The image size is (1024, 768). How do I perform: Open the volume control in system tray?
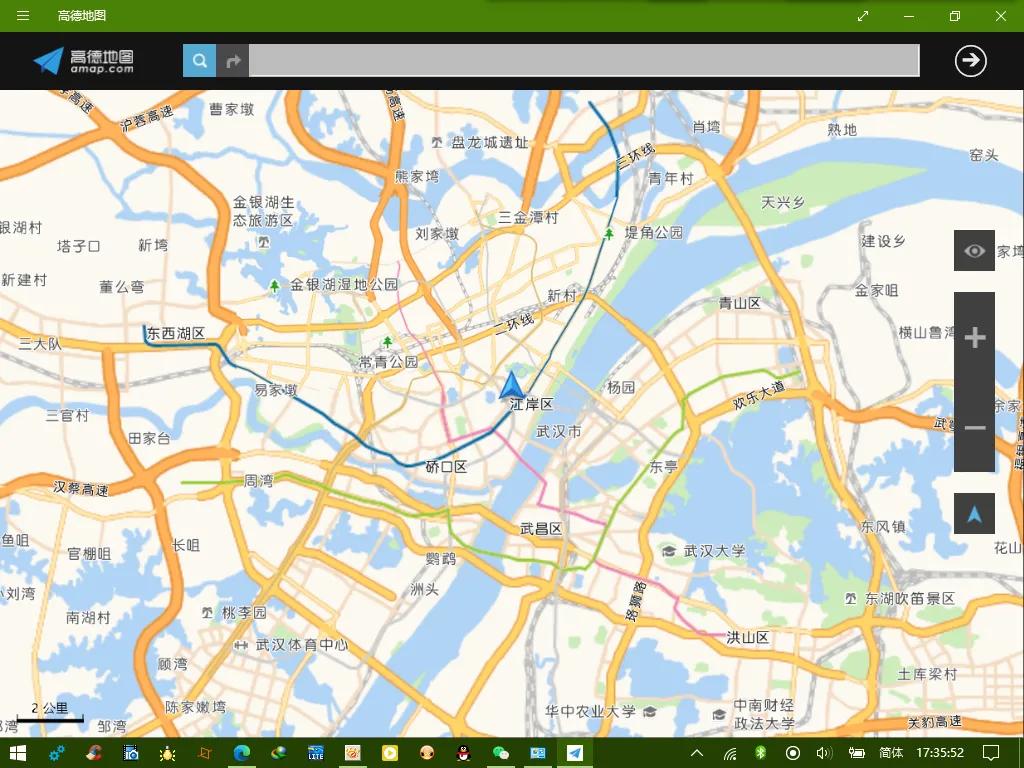click(x=824, y=753)
